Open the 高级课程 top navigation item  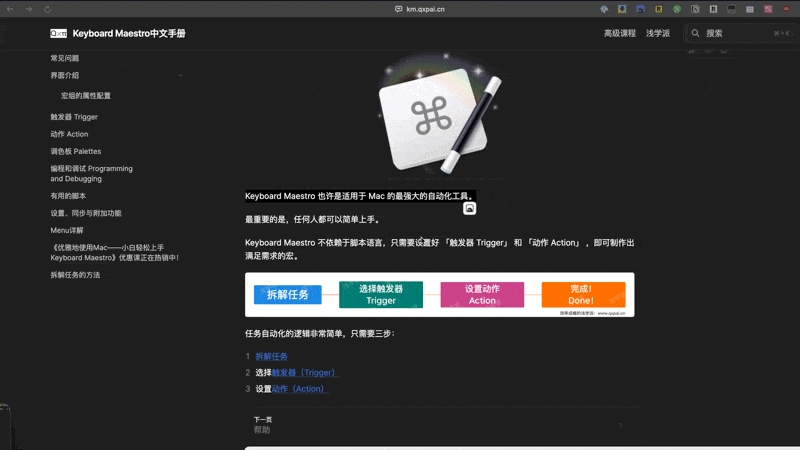pyautogui.click(x=620, y=33)
